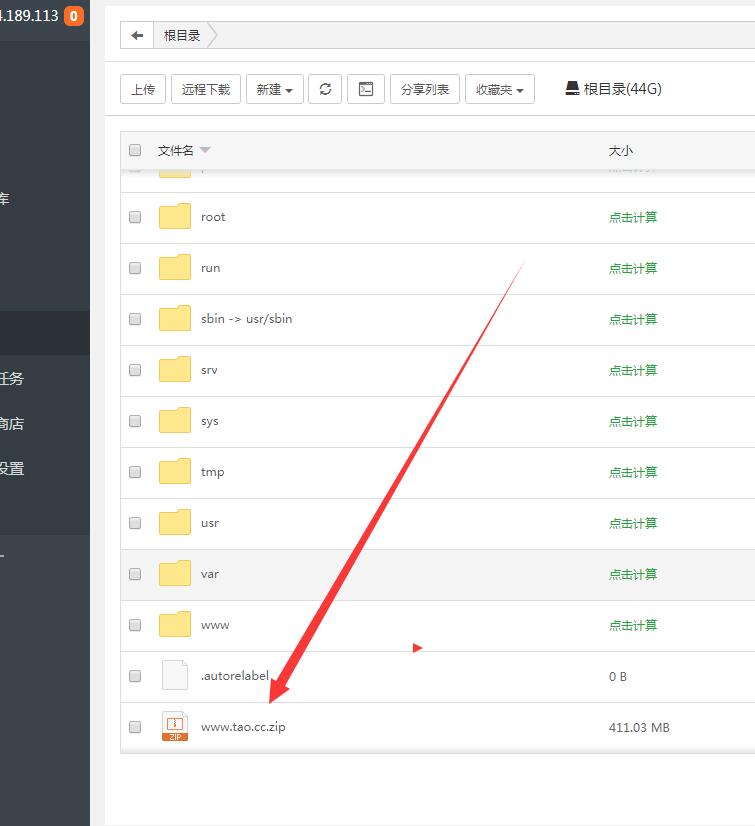The width and height of the screenshot is (755, 826).
Task: Click 点击计算 for the tmp folder
Action: tap(633, 472)
